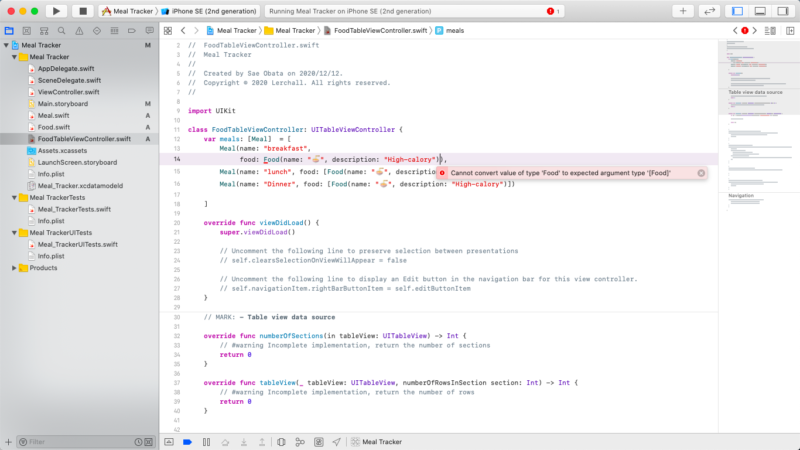800x450 pixels.
Task: Click the Library plus button in toolbar
Action: (x=683, y=11)
